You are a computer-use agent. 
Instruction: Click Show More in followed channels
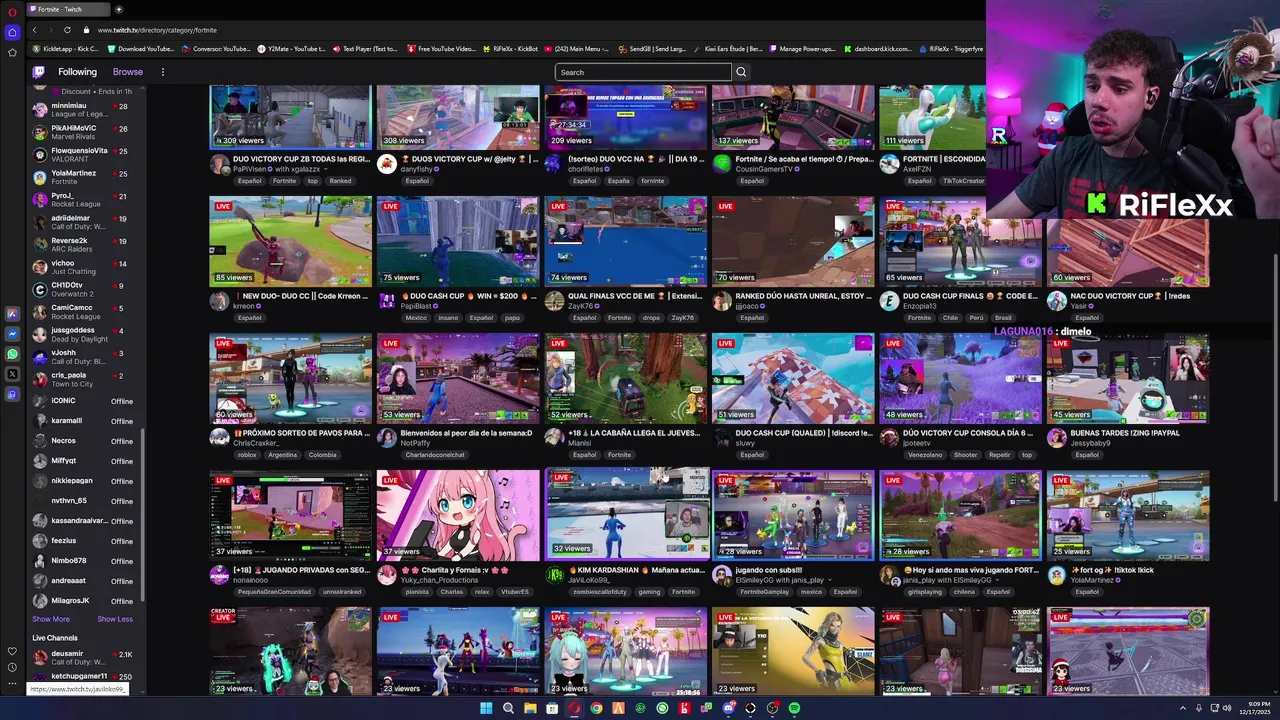tap(51, 619)
